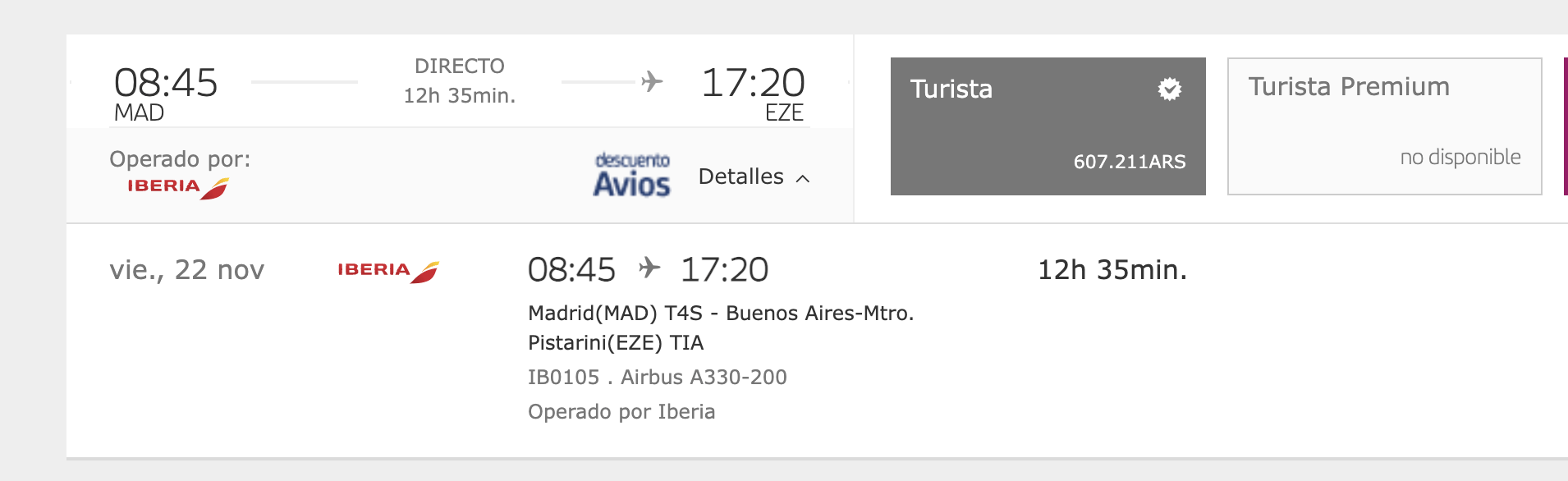Click the descuento Avios logo
This screenshot has width=1568, height=481.
click(632, 175)
